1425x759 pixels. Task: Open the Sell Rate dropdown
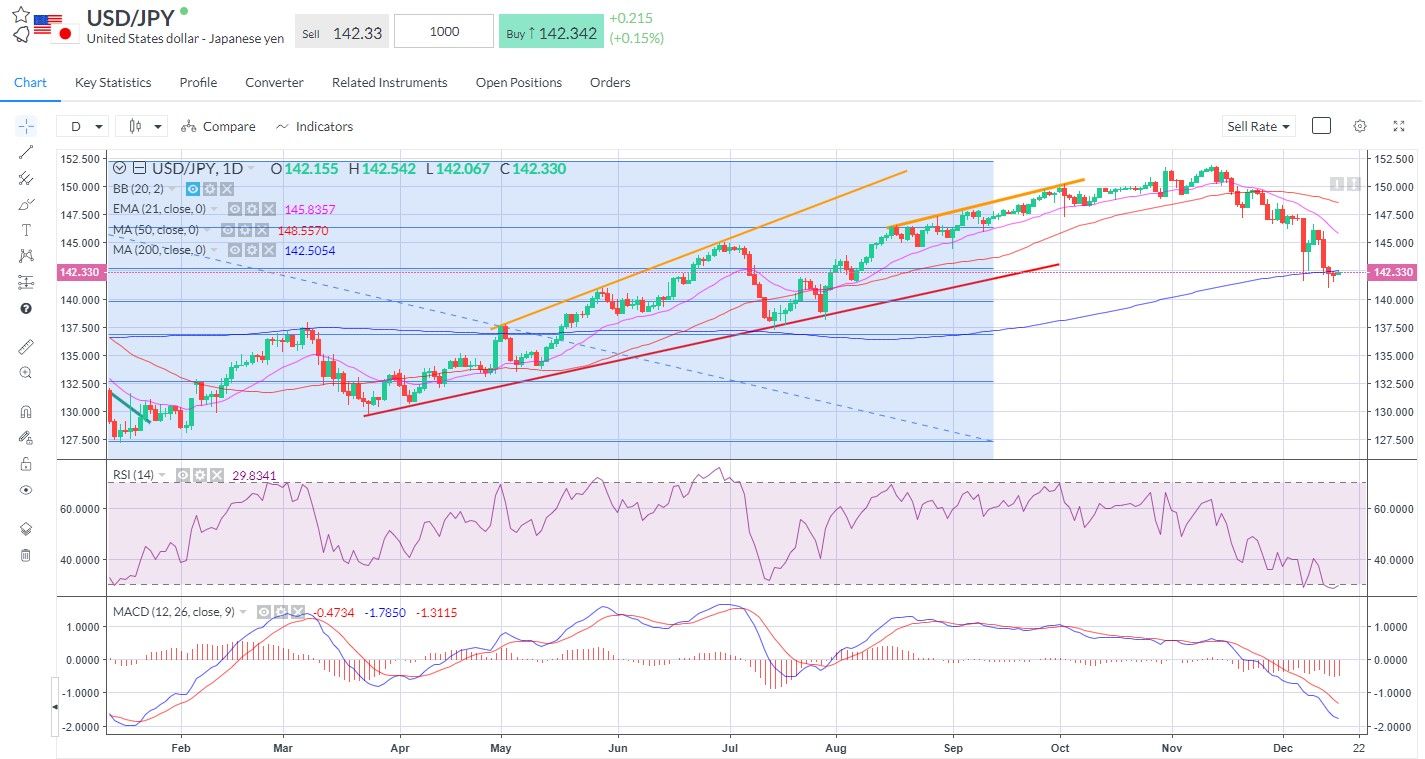pyautogui.click(x=1259, y=126)
